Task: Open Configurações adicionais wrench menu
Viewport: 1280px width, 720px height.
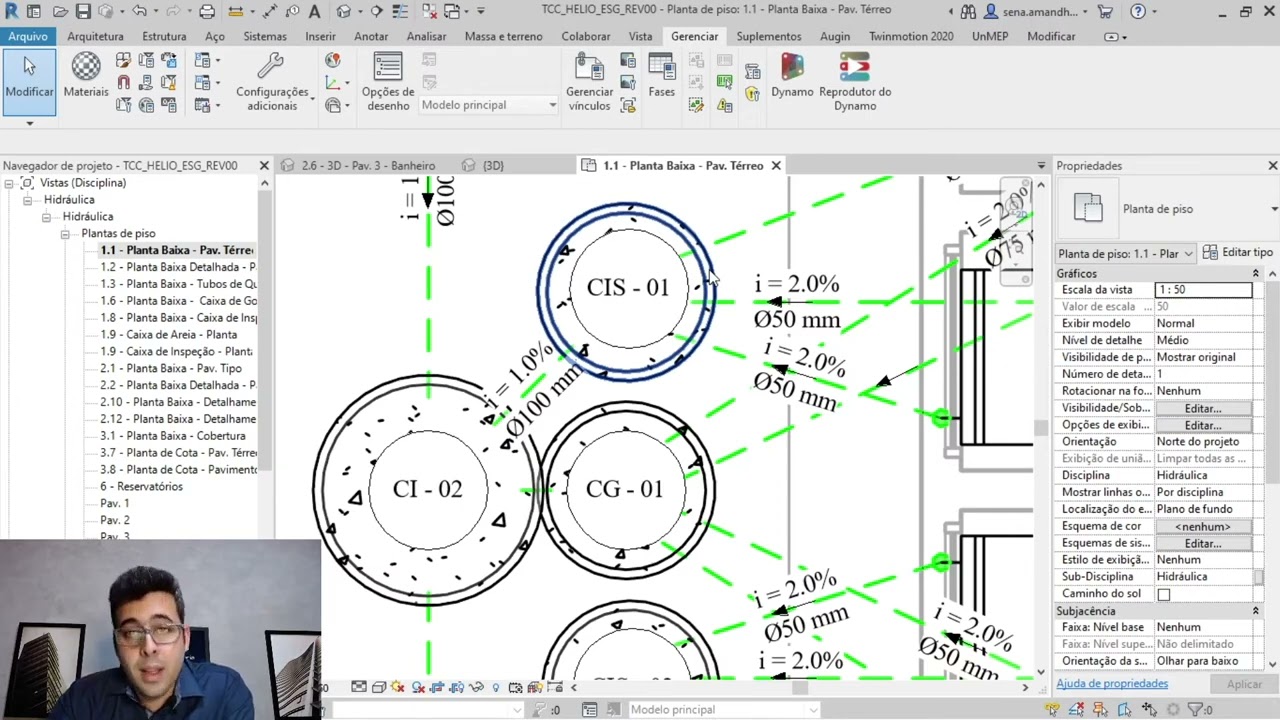Action: click(x=272, y=82)
